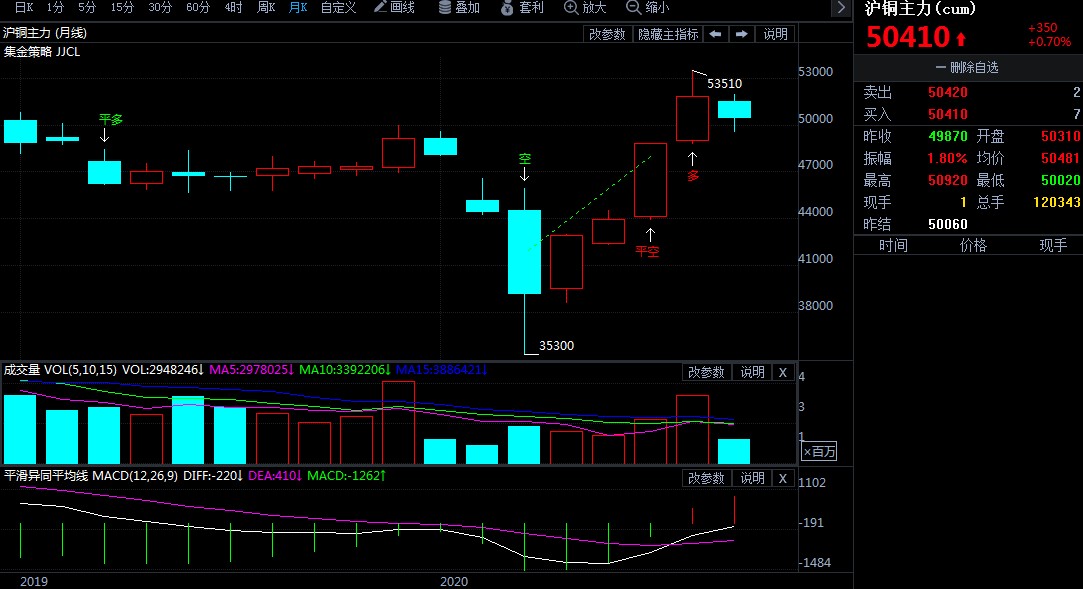
Task: Click 改参数 in the main chart header
Action: click(x=607, y=34)
